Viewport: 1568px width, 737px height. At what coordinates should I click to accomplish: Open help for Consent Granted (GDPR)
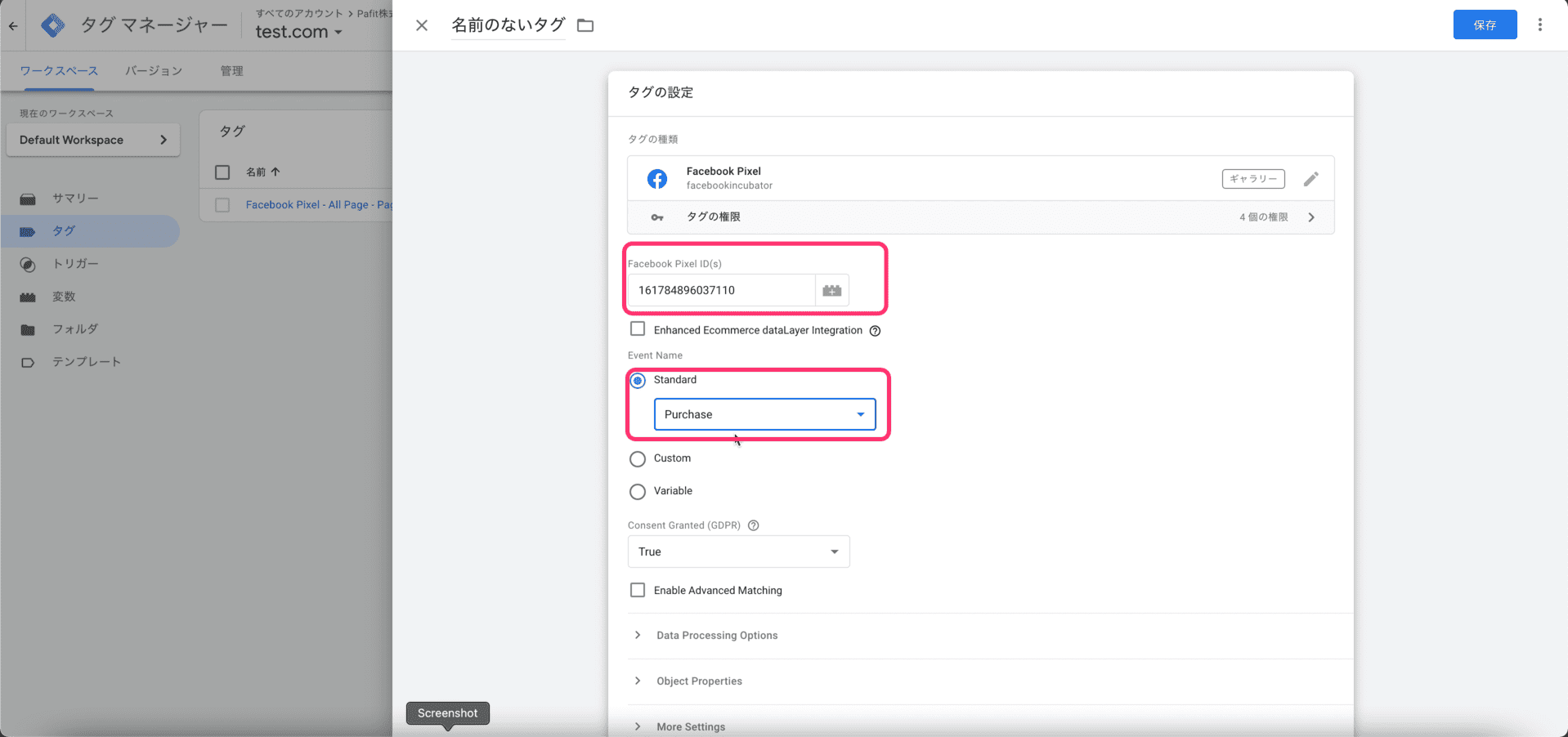pyautogui.click(x=754, y=525)
